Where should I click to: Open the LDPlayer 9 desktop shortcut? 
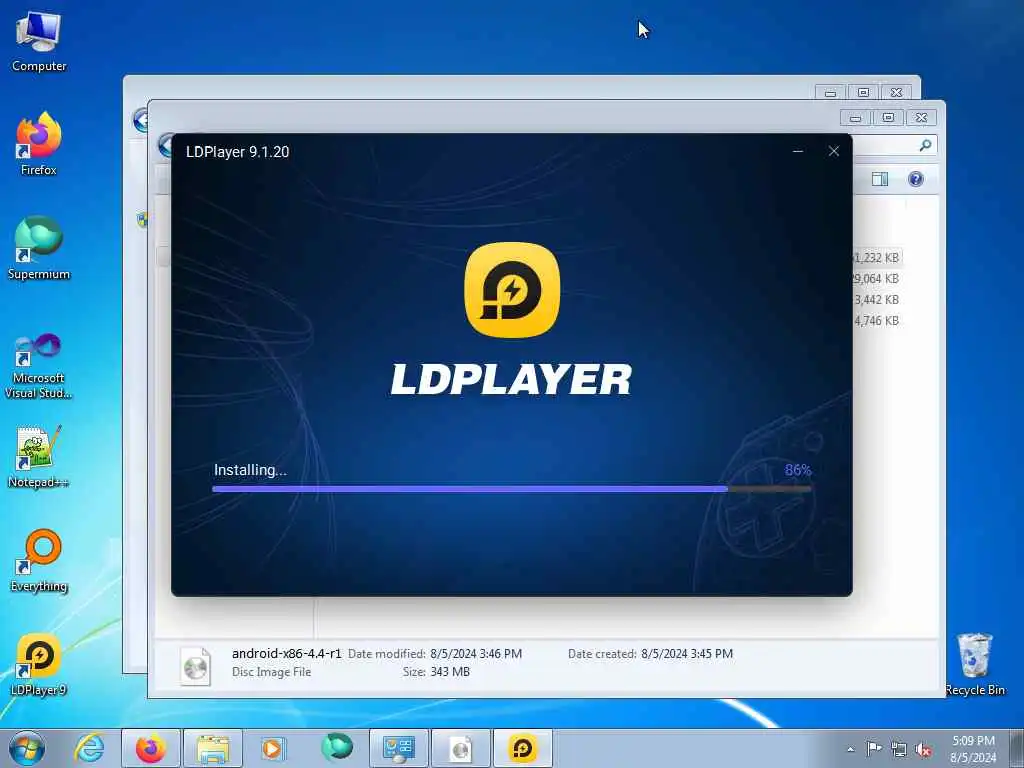coord(39,665)
